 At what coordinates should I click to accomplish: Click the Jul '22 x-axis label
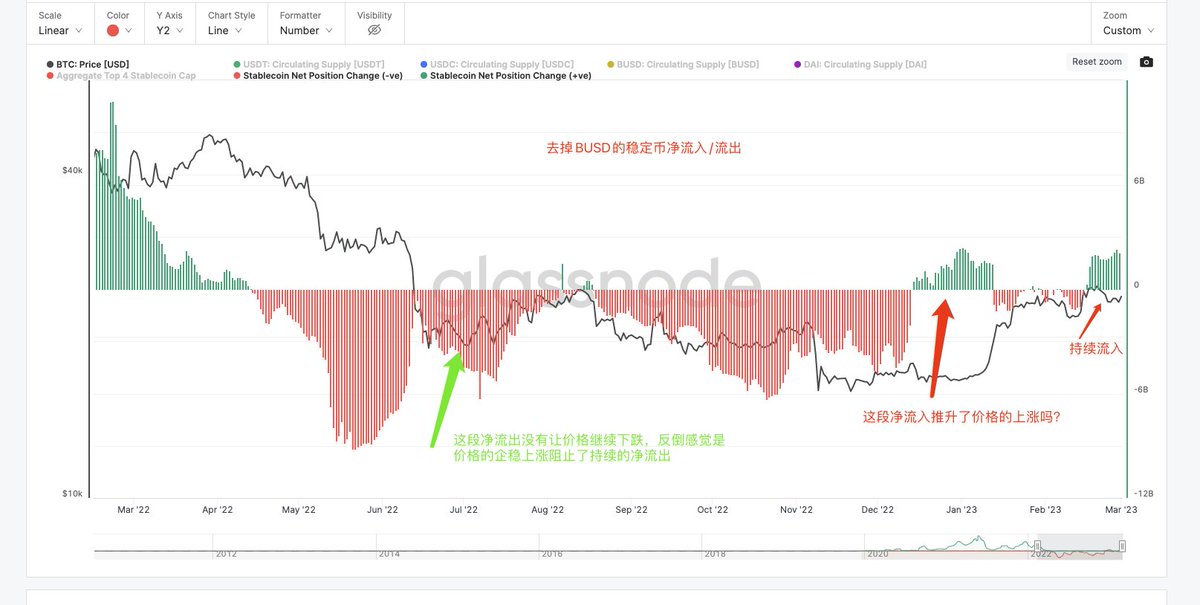[x=463, y=510]
